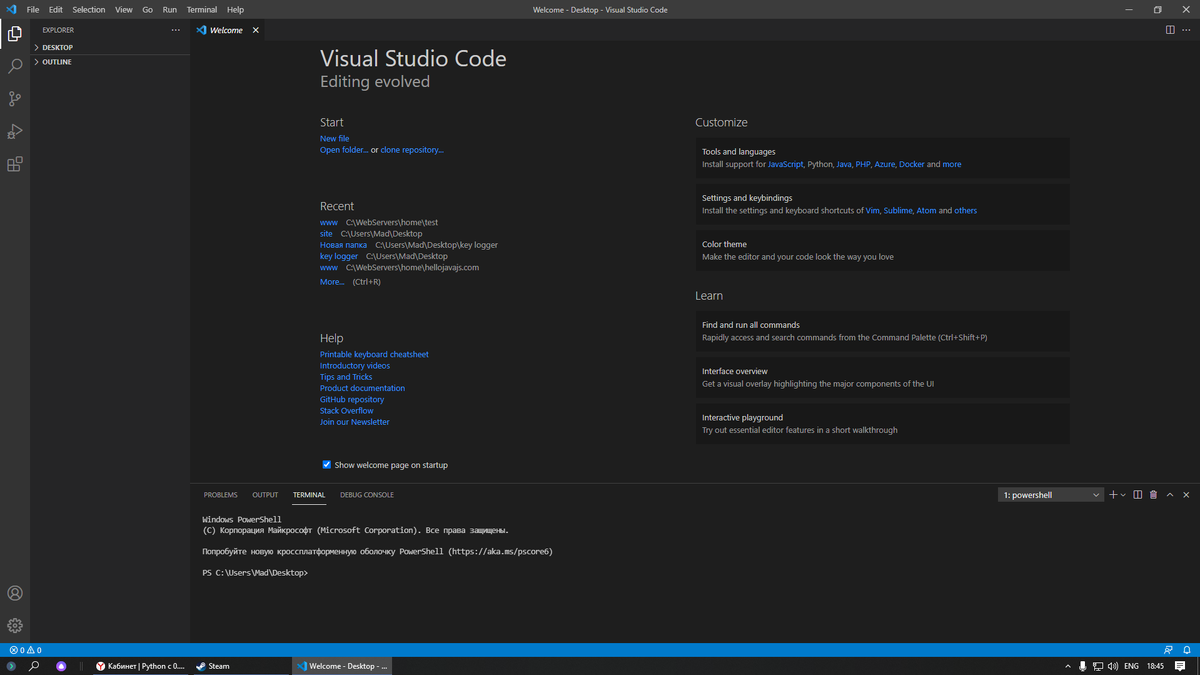
Task: Maximize terminal panel with the up chevron
Action: click(x=1170, y=495)
